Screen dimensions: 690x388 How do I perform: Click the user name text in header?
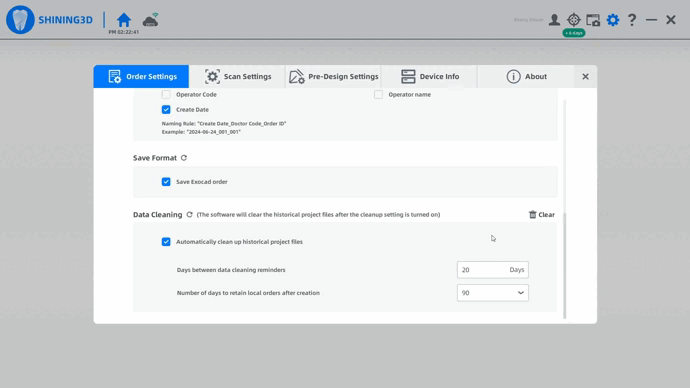(x=529, y=20)
